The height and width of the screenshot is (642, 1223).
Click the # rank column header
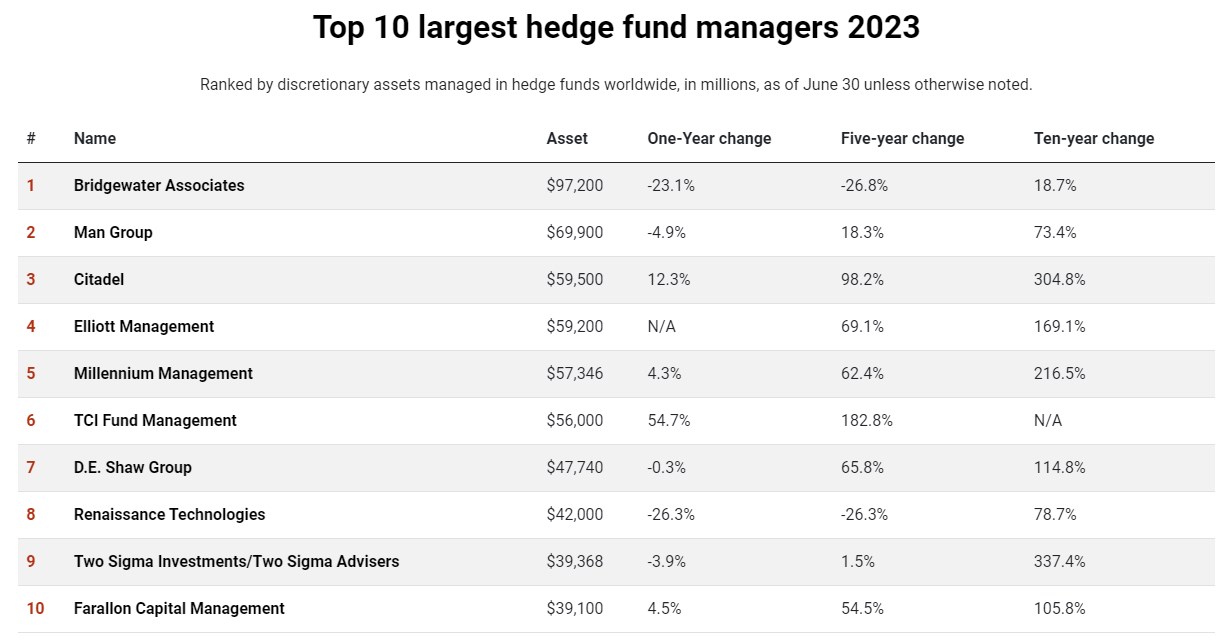click(31, 139)
